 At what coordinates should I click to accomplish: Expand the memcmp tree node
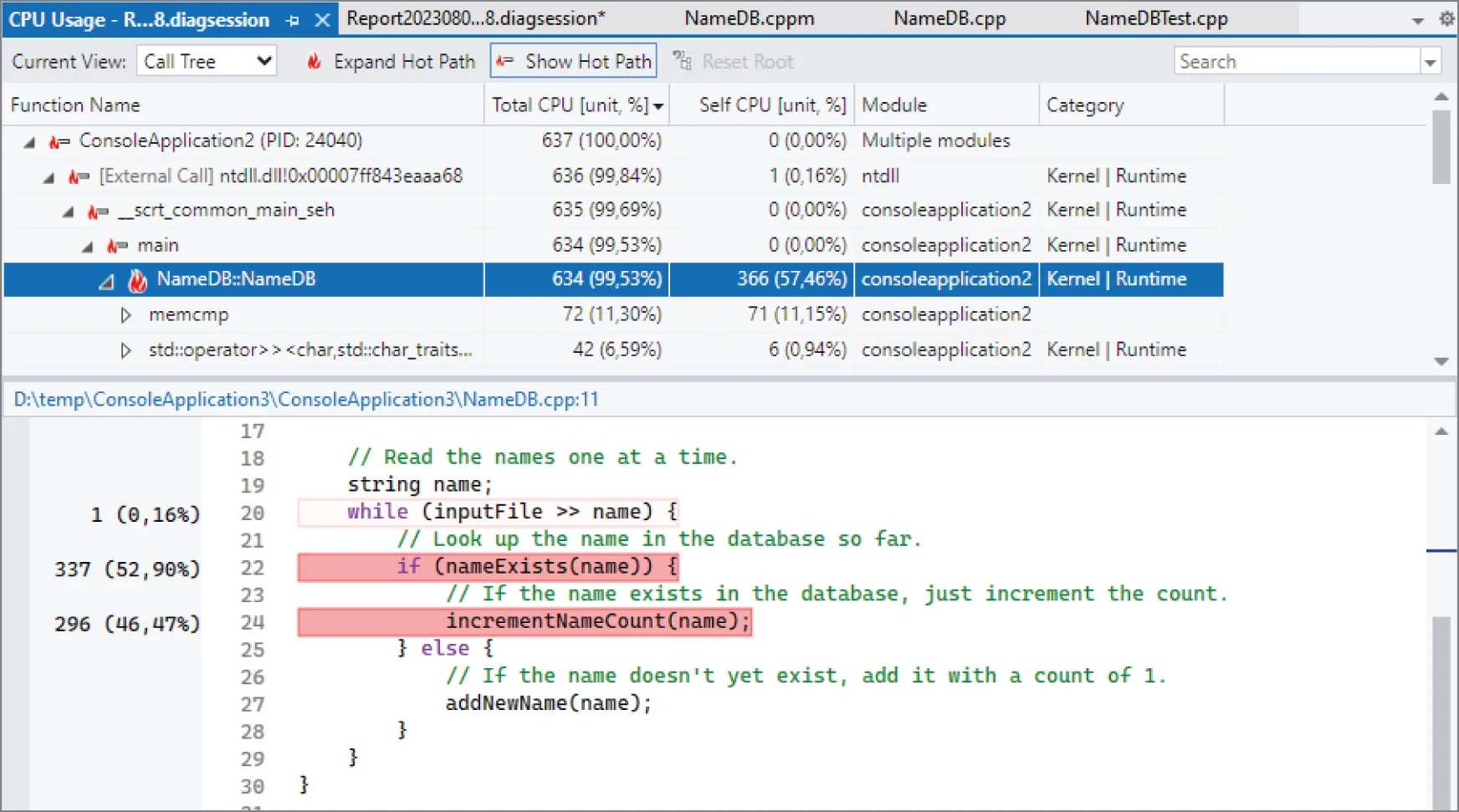[126, 314]
